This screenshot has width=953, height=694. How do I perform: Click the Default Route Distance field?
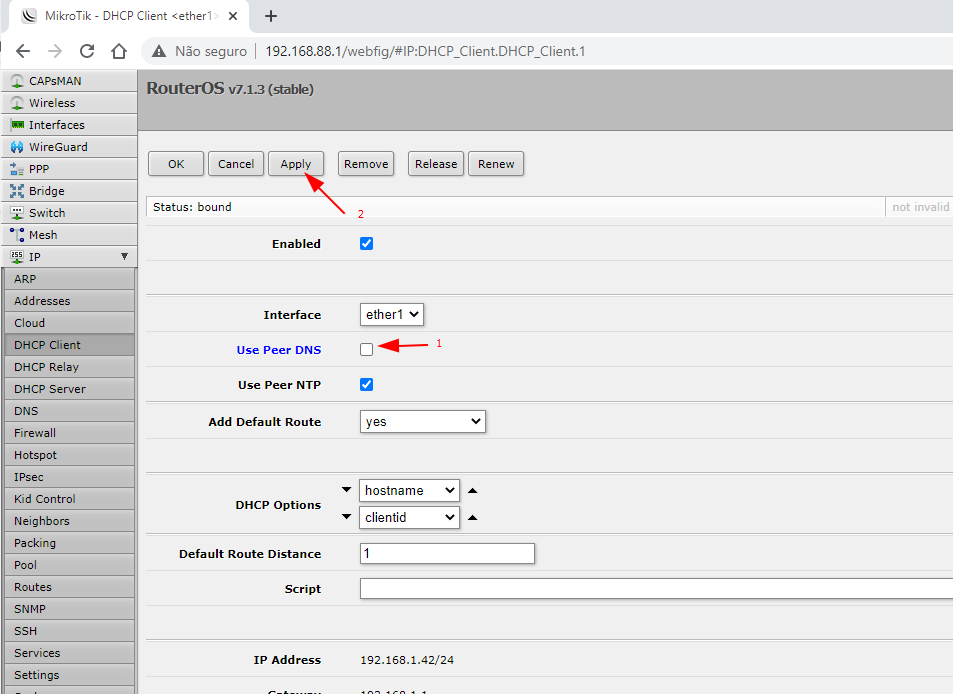pyautogui.click(x=447, y=554)
